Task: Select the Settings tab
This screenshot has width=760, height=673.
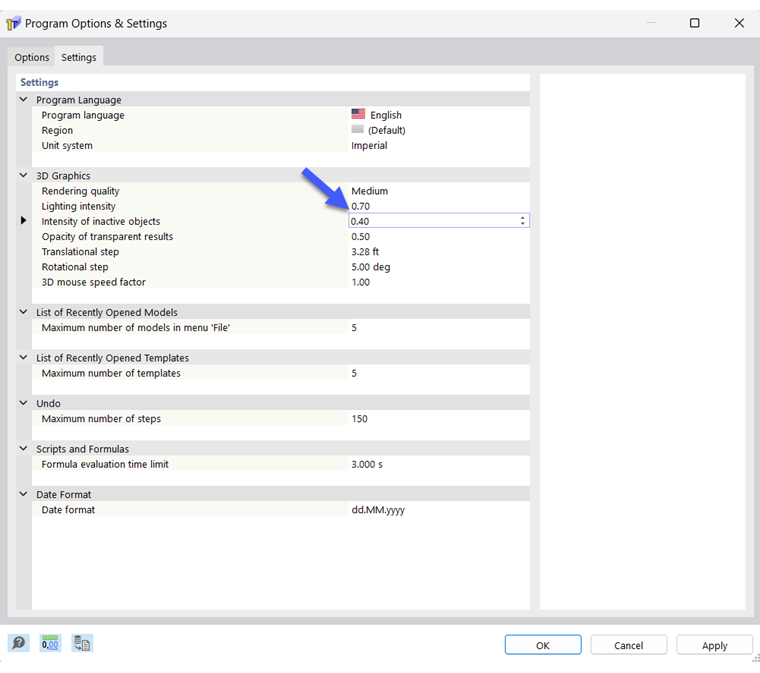Action: click(x=79, y=57)
